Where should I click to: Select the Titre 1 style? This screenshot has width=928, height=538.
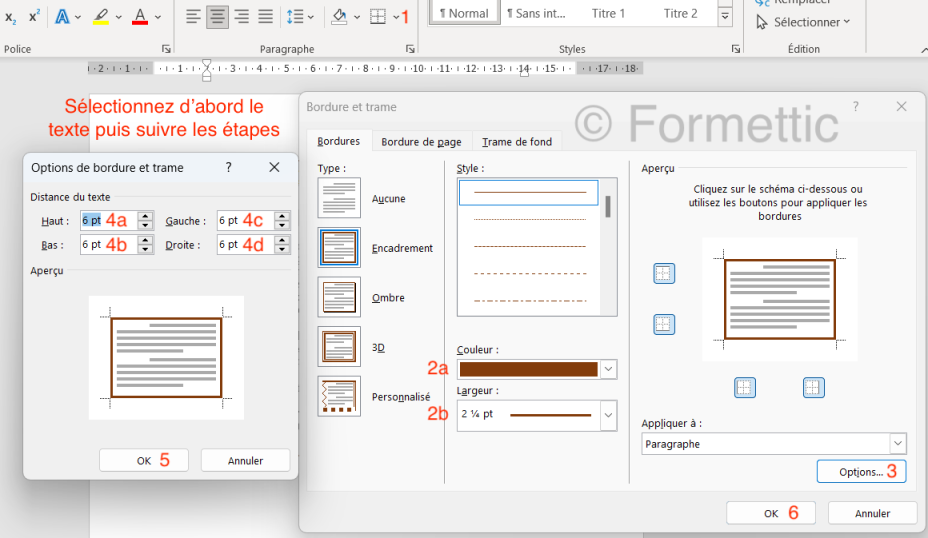pyautogui.click(x=608, y=13)
